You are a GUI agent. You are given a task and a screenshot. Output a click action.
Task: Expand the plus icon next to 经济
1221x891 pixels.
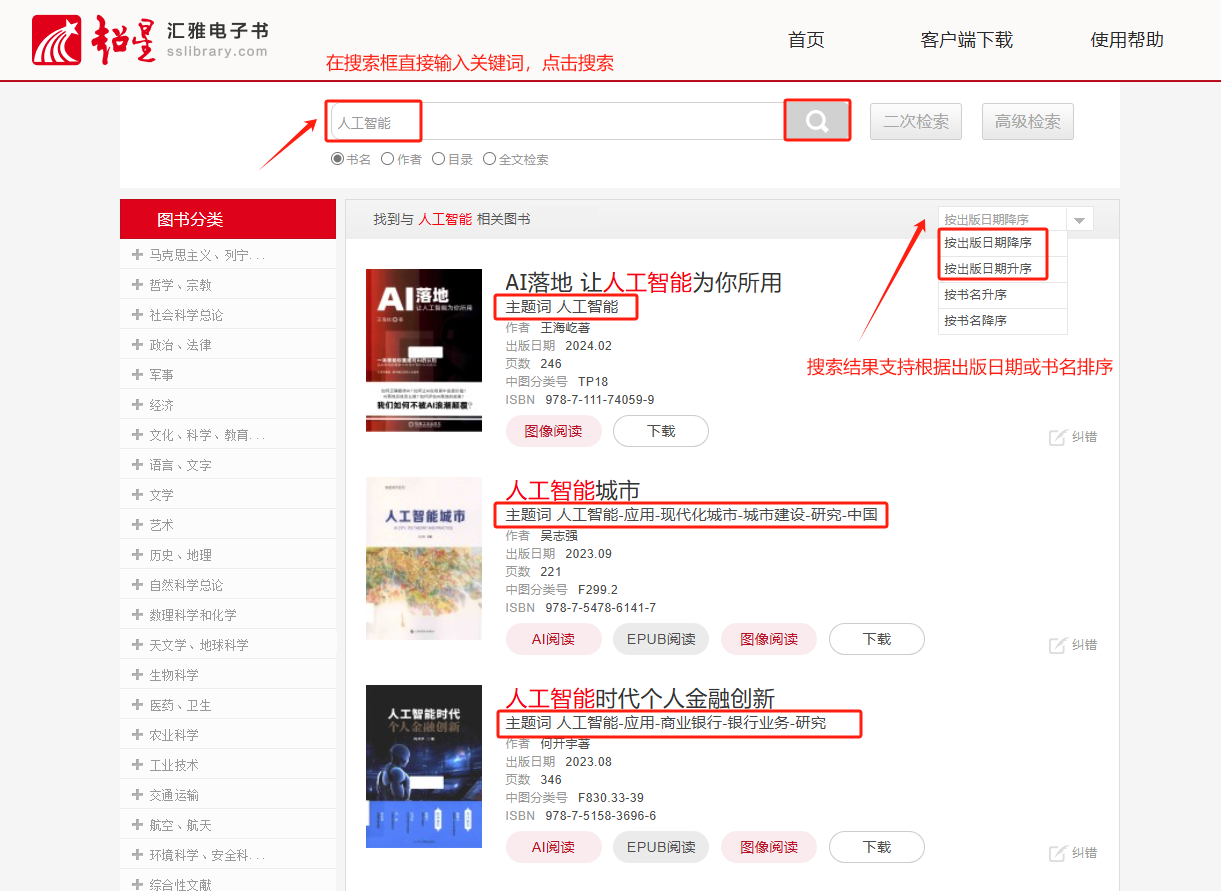tap(137, 405)
